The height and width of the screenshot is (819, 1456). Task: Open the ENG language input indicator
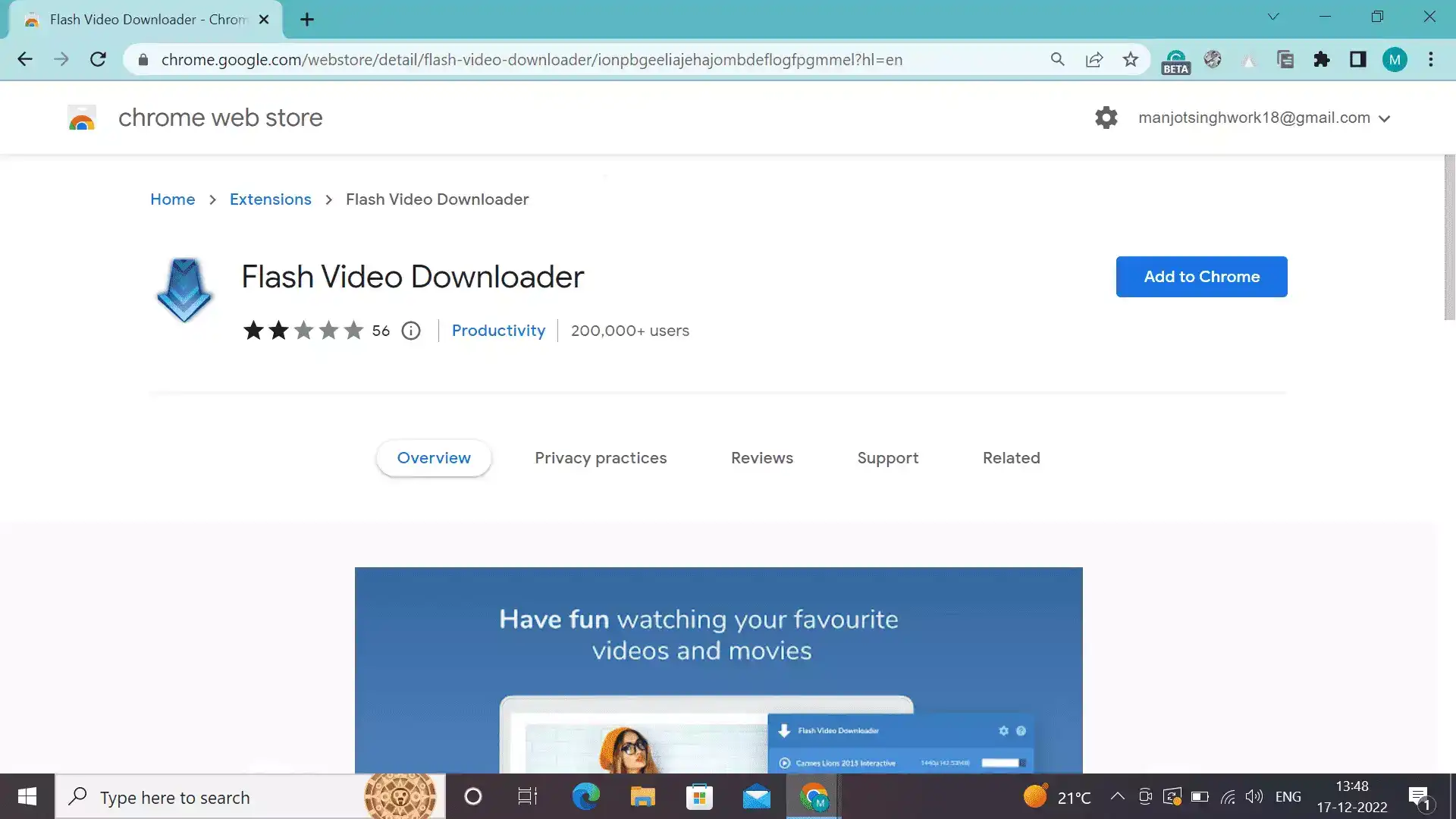(1288, 796)
